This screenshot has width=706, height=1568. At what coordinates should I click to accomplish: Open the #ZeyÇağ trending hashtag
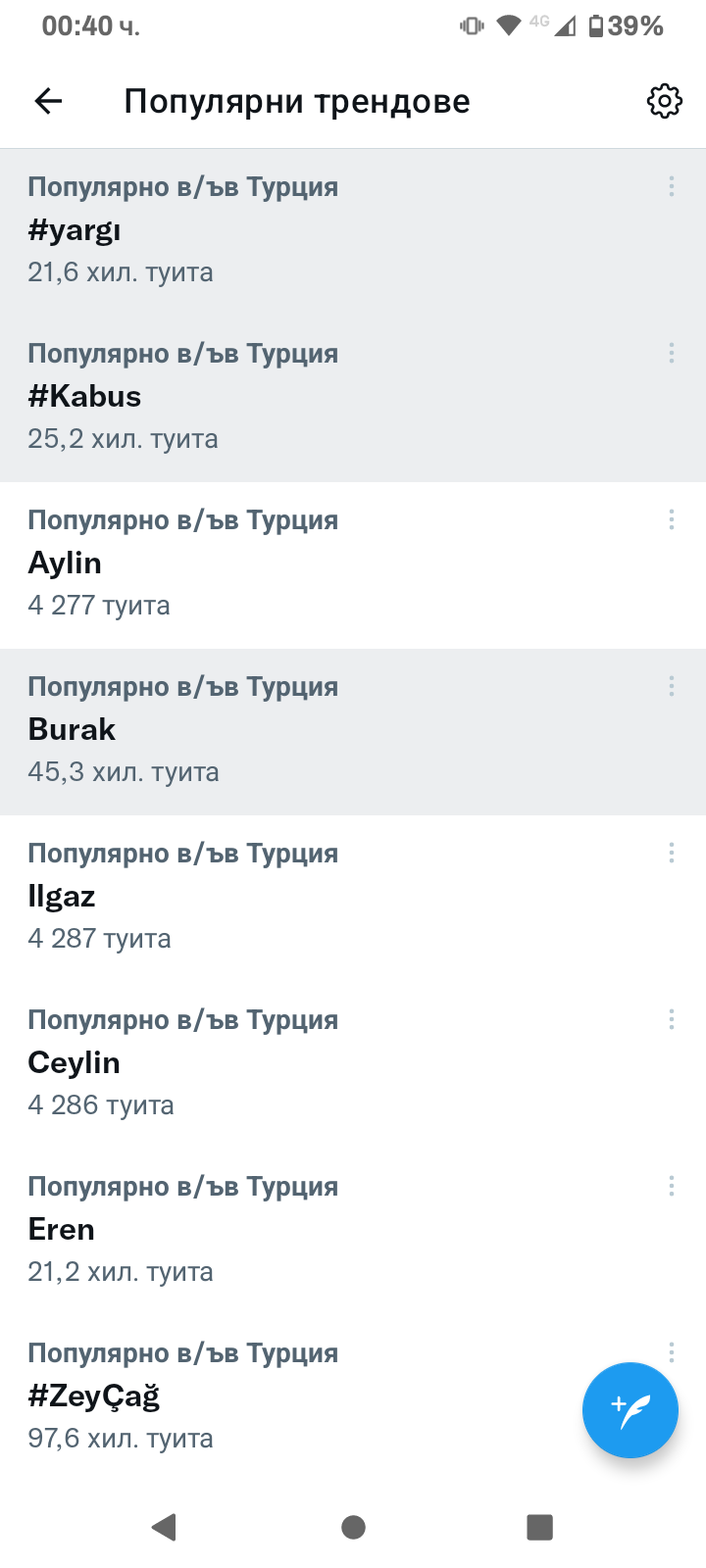294,1397
